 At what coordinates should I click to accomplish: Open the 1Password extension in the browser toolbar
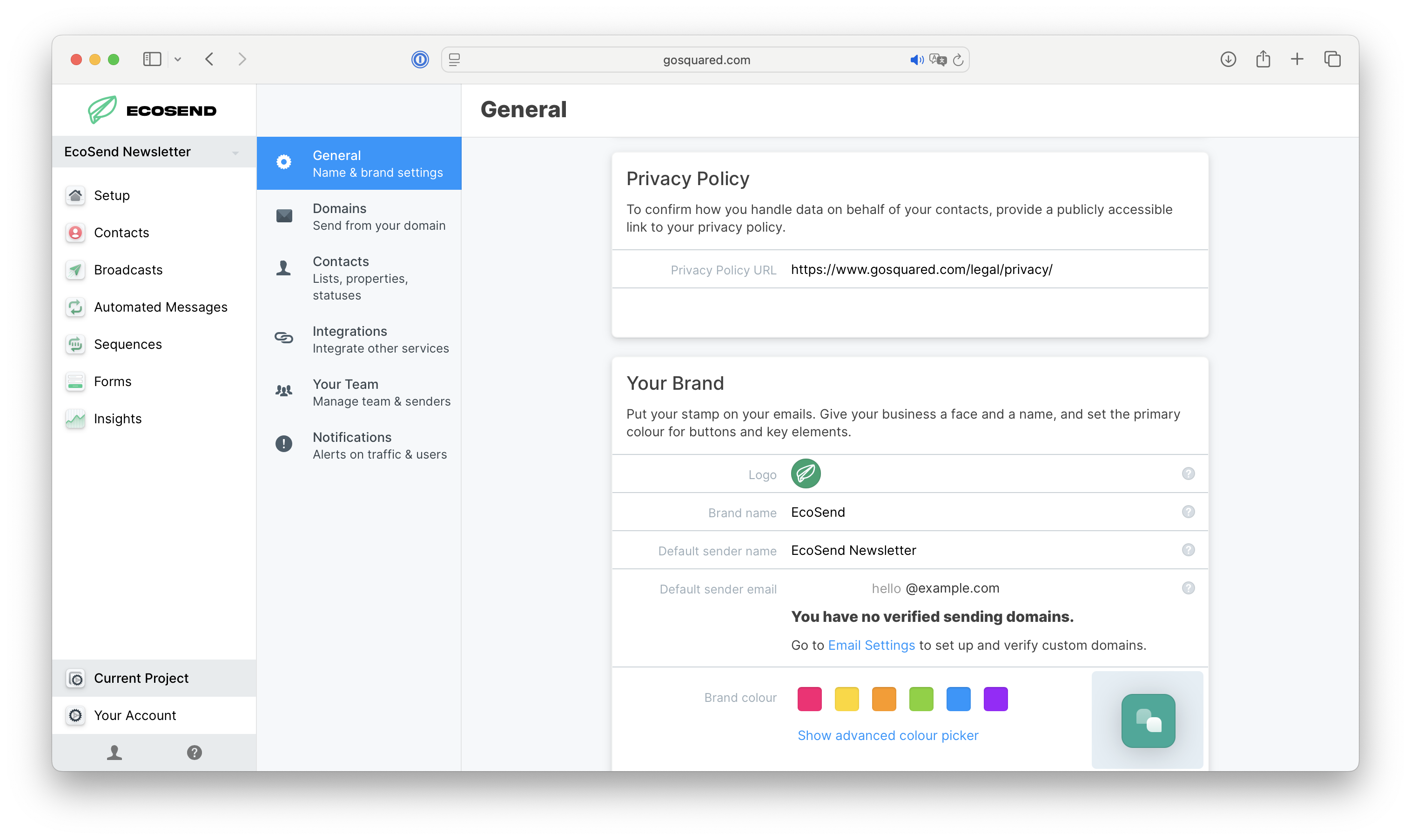[420, 60]
